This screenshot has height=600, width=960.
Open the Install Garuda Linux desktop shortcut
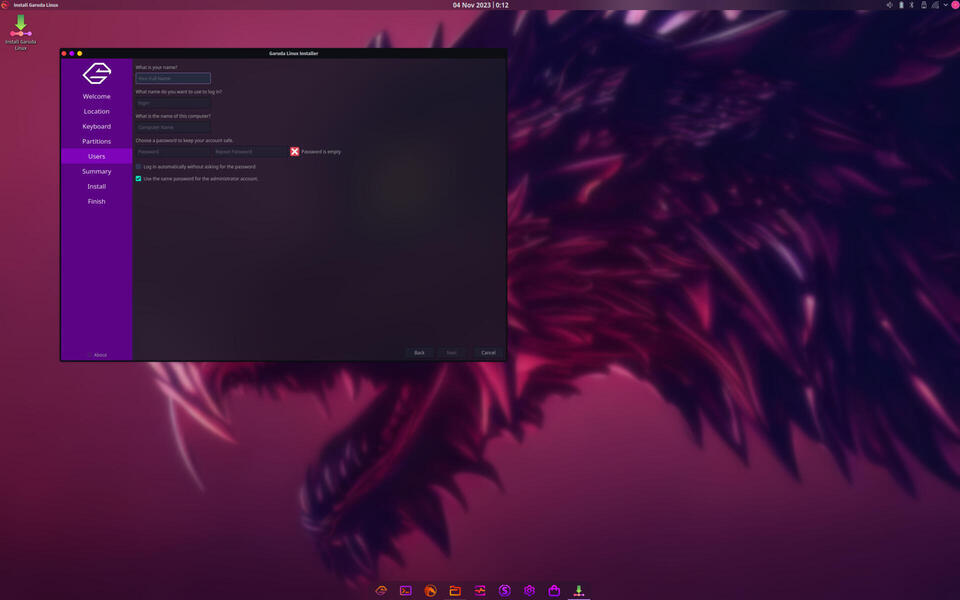pyautogui.click(x=21, y=32)
